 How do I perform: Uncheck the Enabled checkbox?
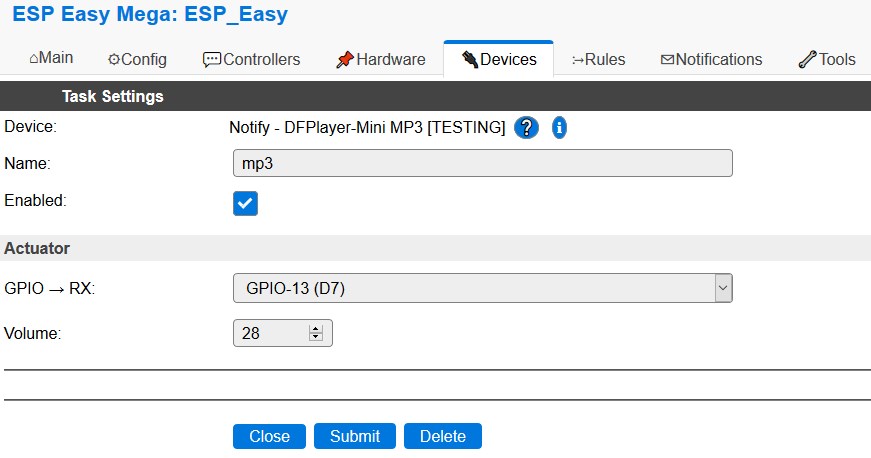coord(245,203)
